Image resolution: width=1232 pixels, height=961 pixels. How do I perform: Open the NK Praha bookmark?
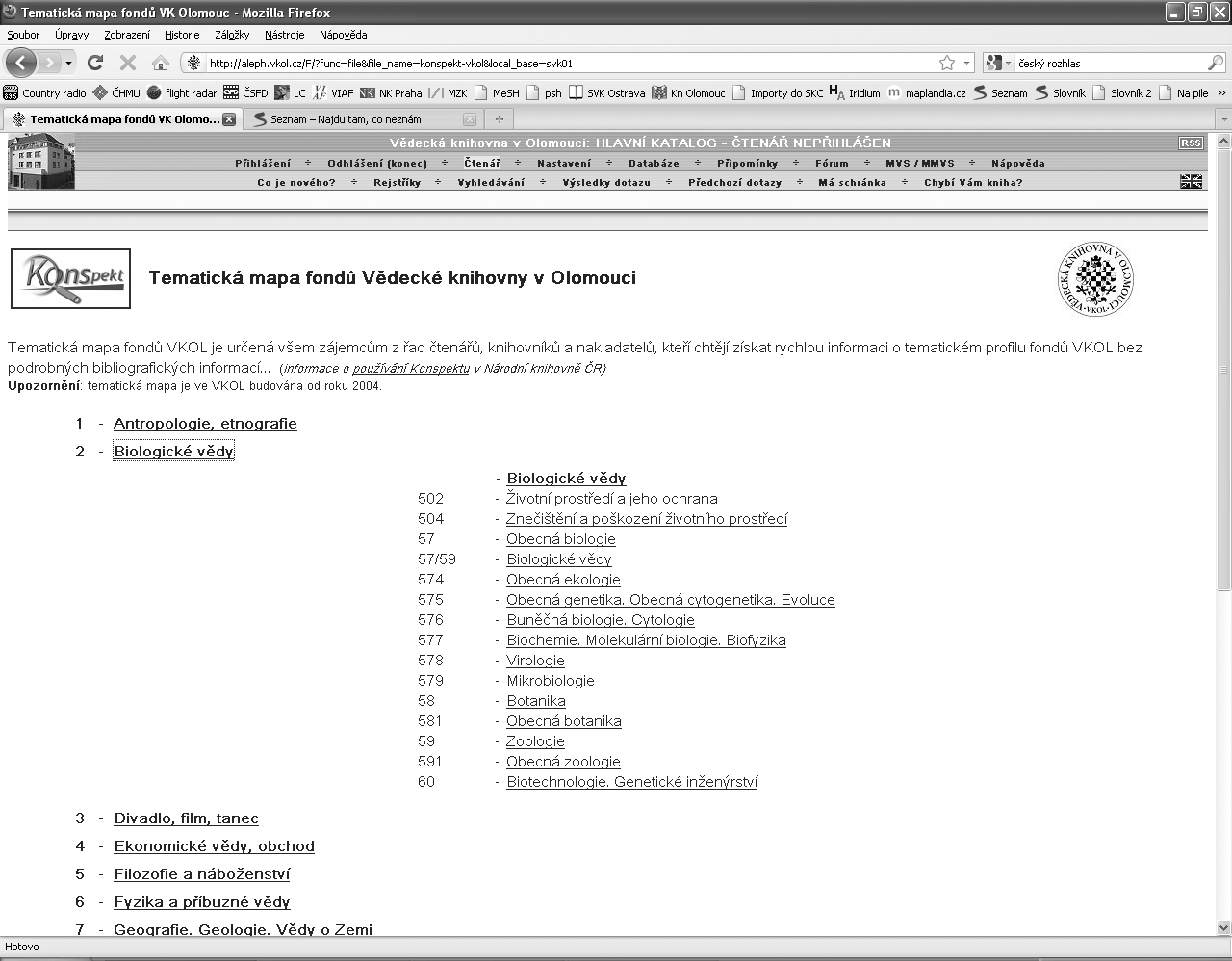coord(391,93)
